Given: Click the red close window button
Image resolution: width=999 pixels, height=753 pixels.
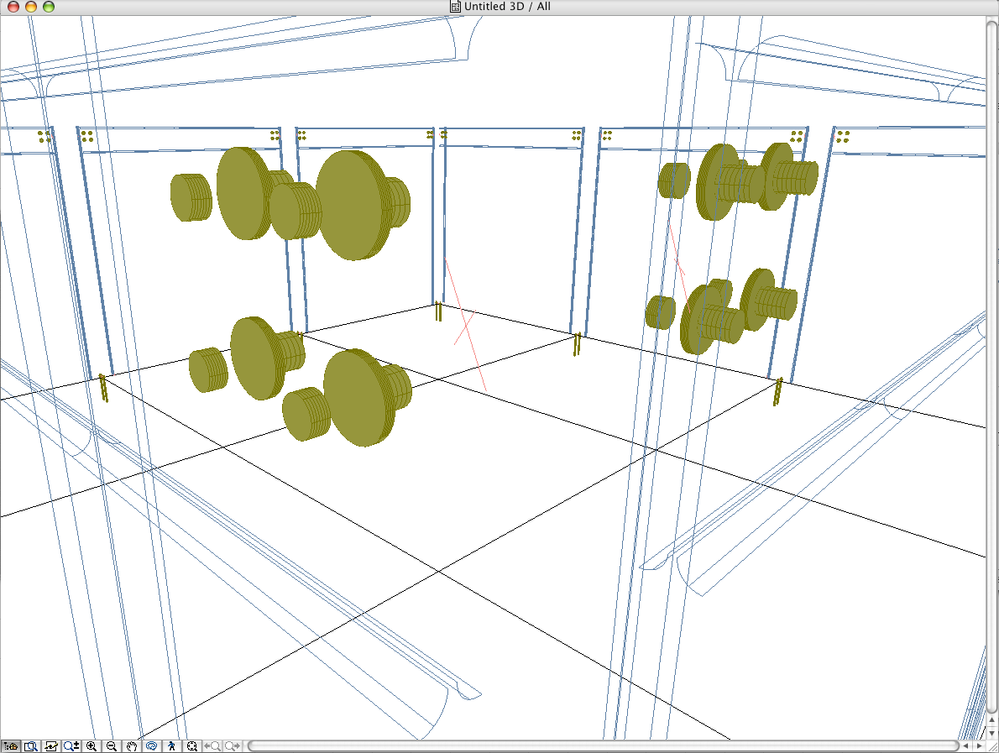Looking at the screenshot, I should tap(13, 6).
